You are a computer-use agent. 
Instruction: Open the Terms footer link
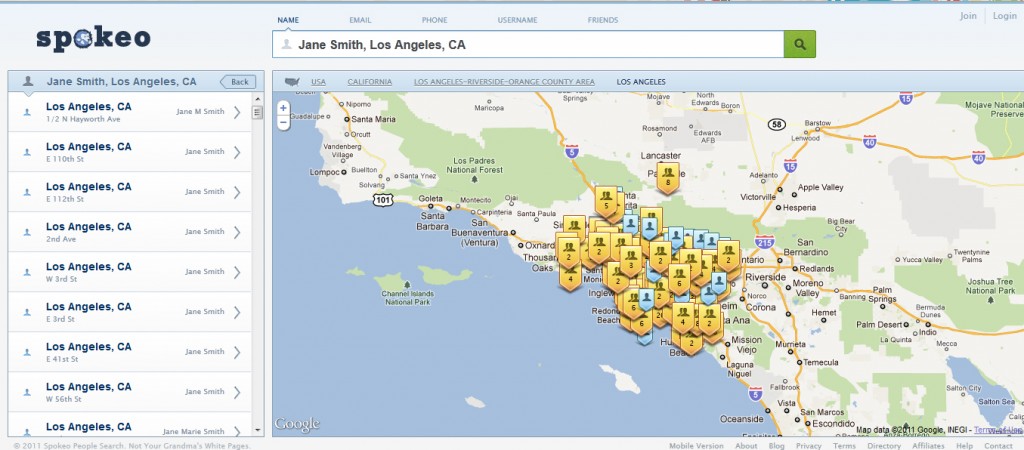click(844, 445)
